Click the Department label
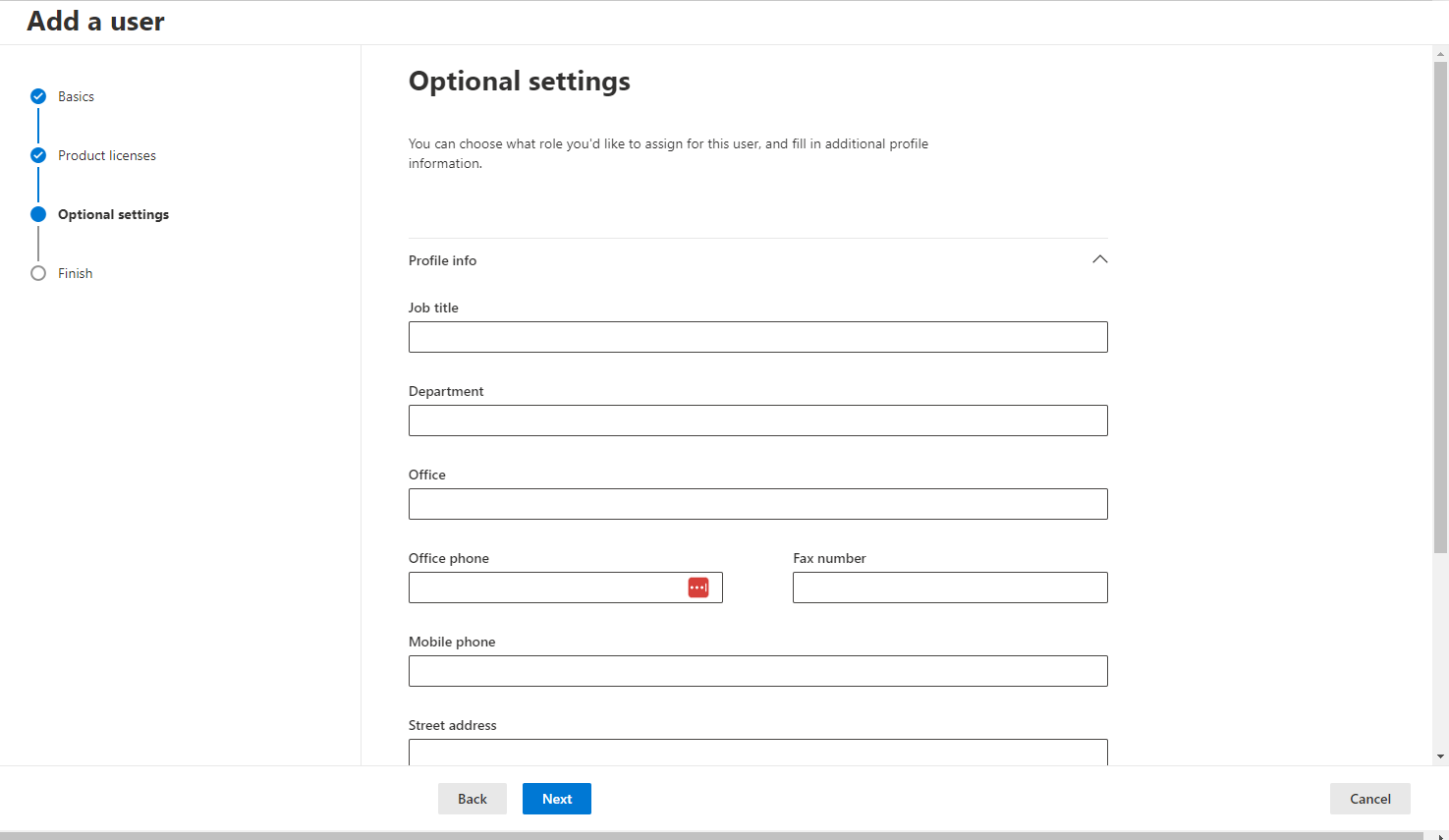The width and height of the screenshot is (1449, 840). pos(446,391)
